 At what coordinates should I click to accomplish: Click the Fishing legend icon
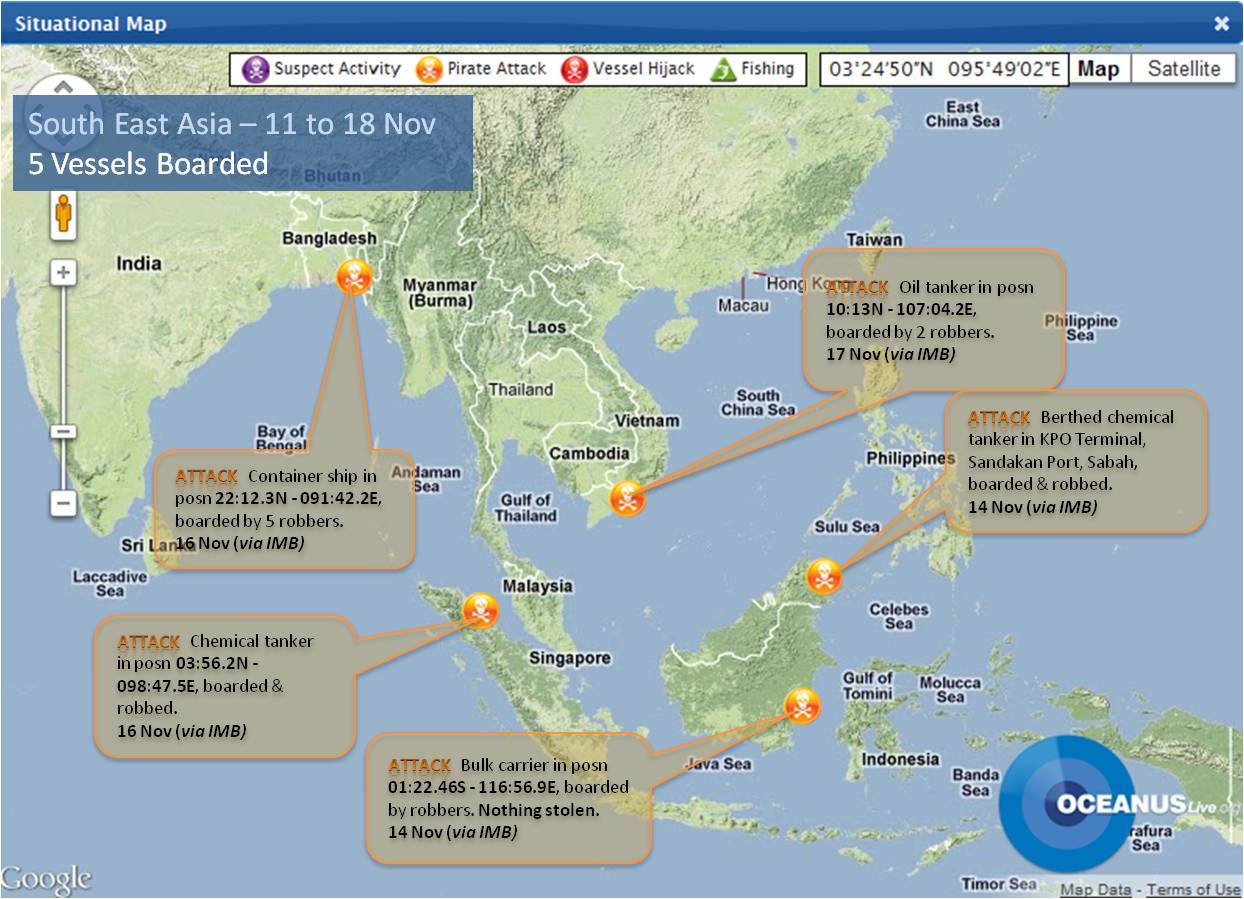click(723, 70)
